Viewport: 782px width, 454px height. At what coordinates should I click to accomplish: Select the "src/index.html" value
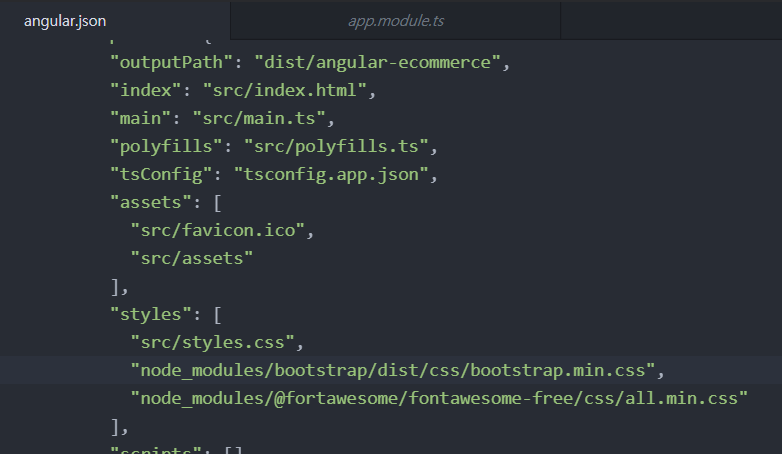coord(285,90)
